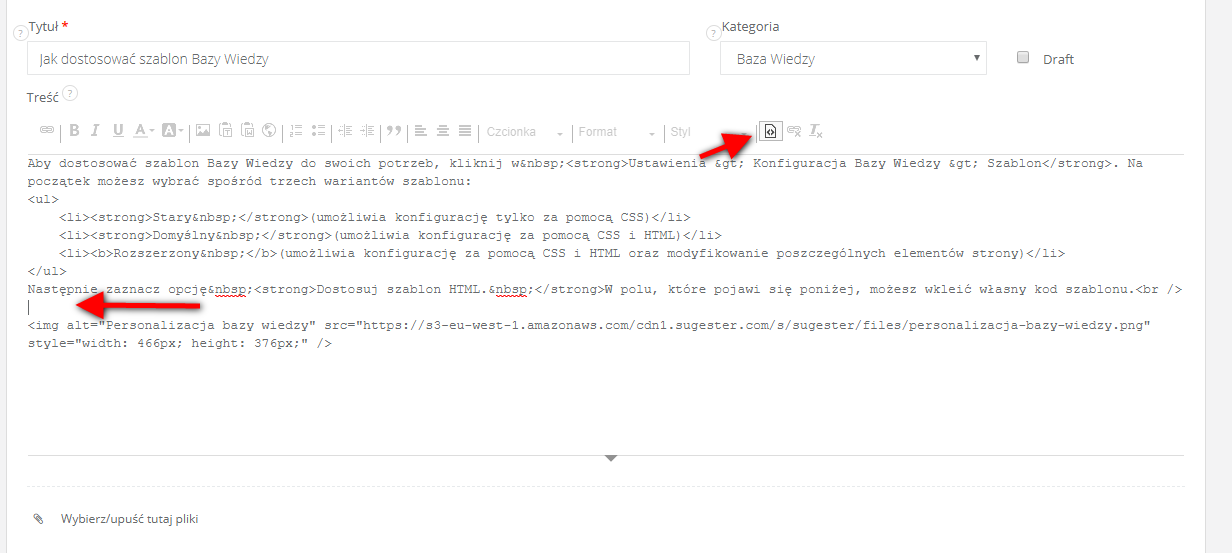Check the Draft checkbox

[x=1023, y=58]
